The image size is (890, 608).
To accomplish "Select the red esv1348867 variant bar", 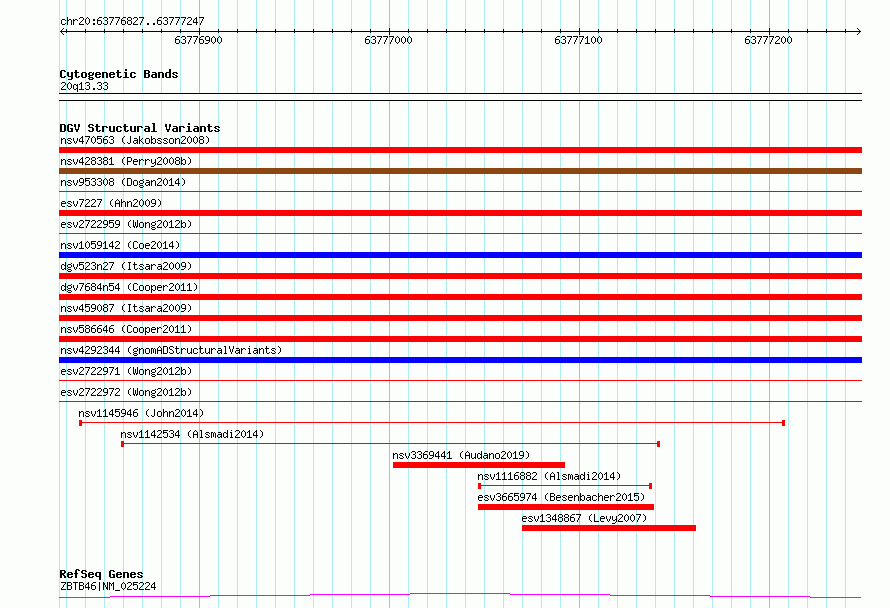I will 609,528.
